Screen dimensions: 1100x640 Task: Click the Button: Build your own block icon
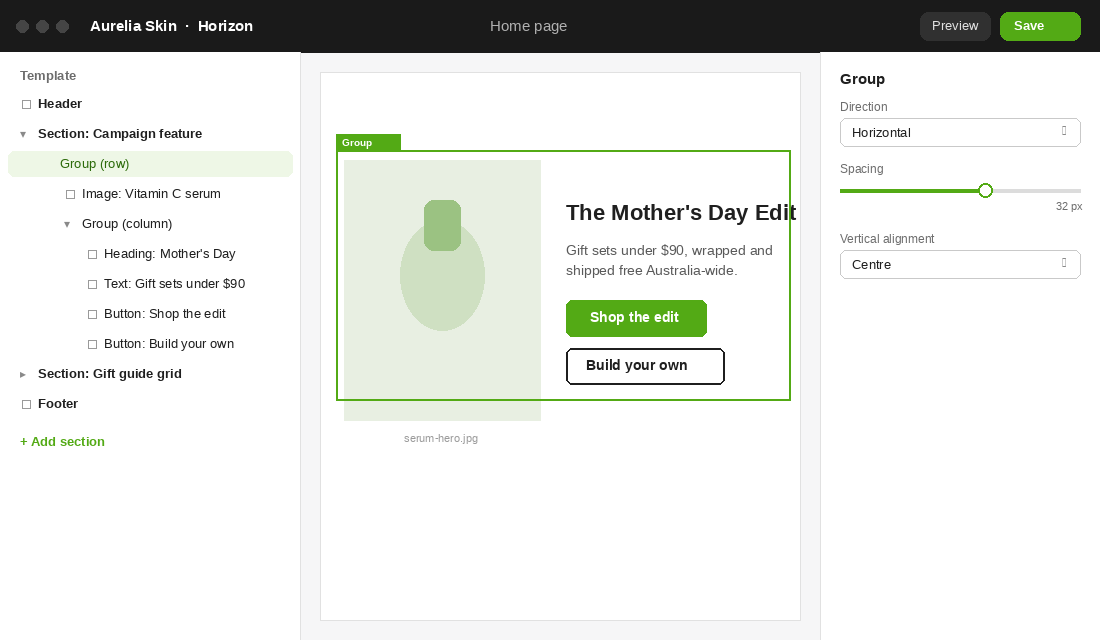point(92,345)
